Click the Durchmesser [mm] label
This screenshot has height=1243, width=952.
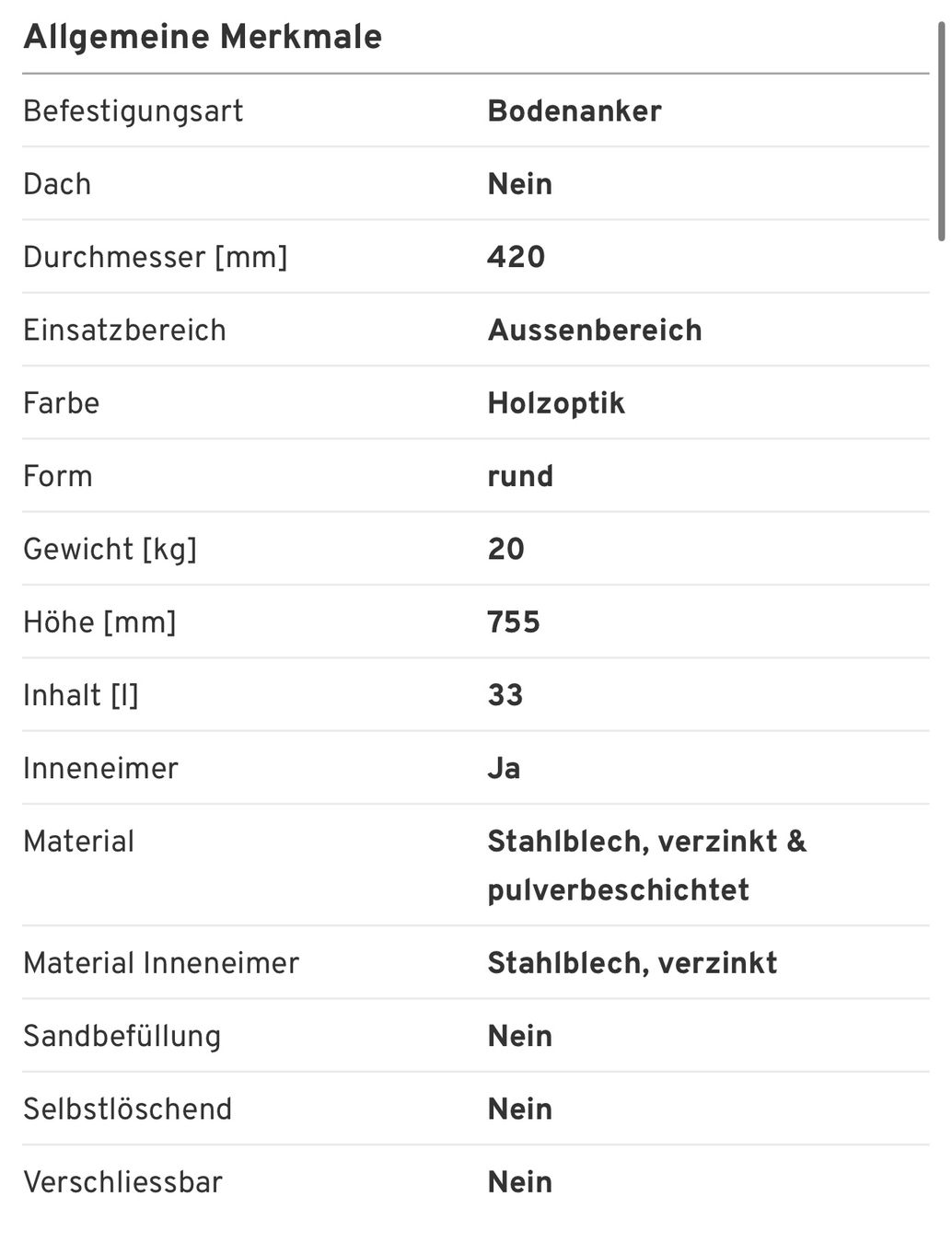point(156,257)
